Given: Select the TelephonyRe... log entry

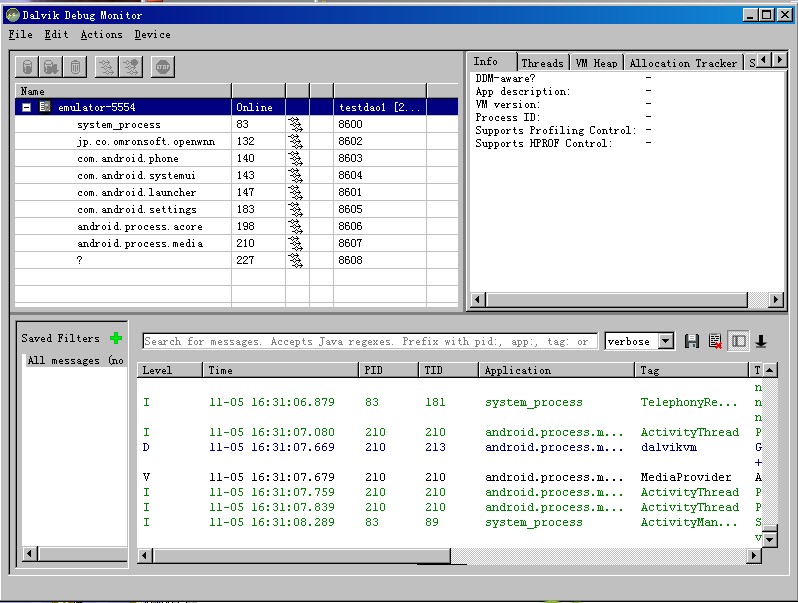Looking at the screenshot, I should click(x=450, y=402).
